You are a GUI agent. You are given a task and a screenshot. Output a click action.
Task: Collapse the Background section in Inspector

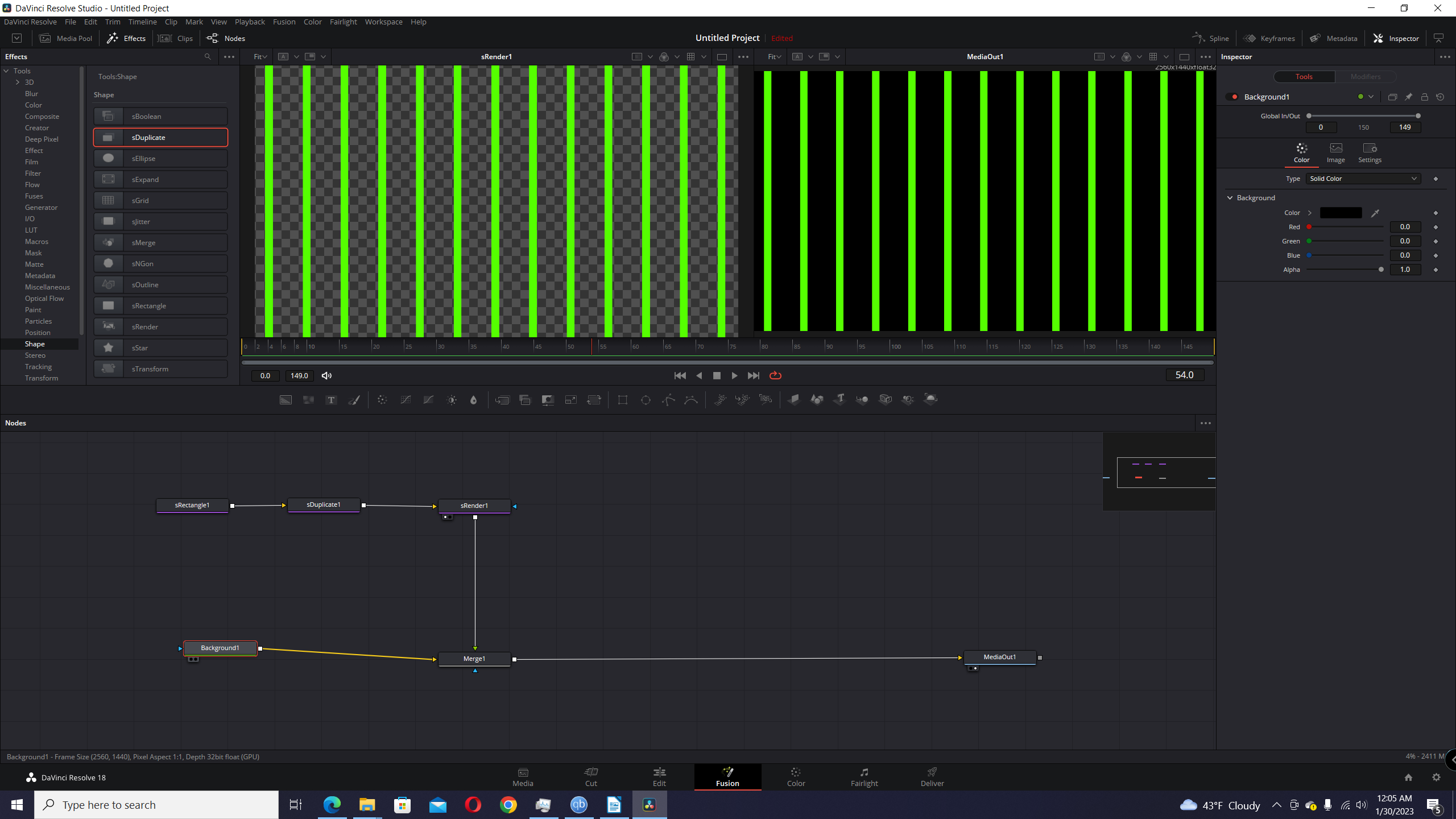(1230, 197)
